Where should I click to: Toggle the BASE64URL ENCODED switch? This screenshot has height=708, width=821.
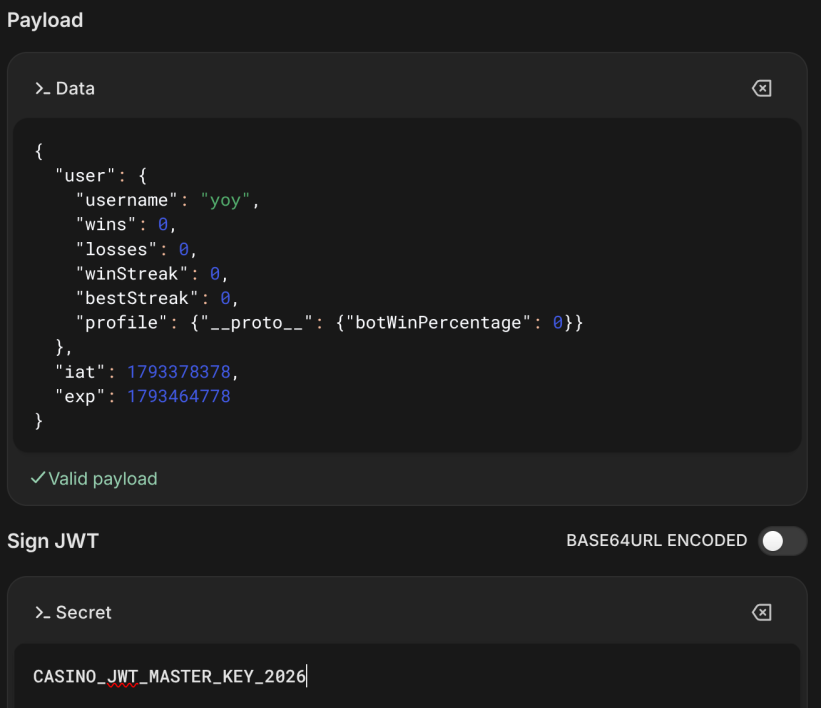tap(782, 541)
